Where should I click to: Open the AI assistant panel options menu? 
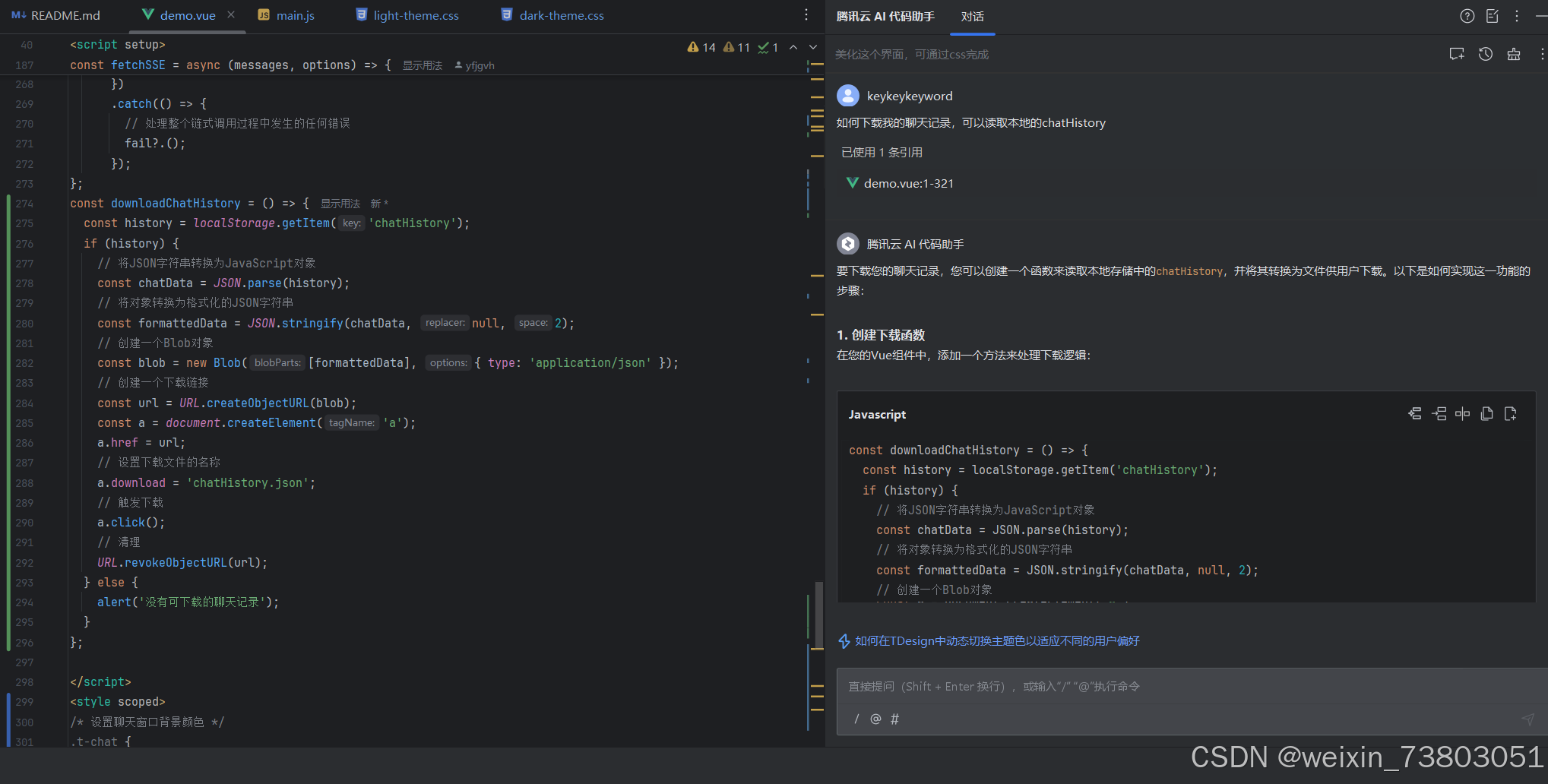tap(1517, 16)
